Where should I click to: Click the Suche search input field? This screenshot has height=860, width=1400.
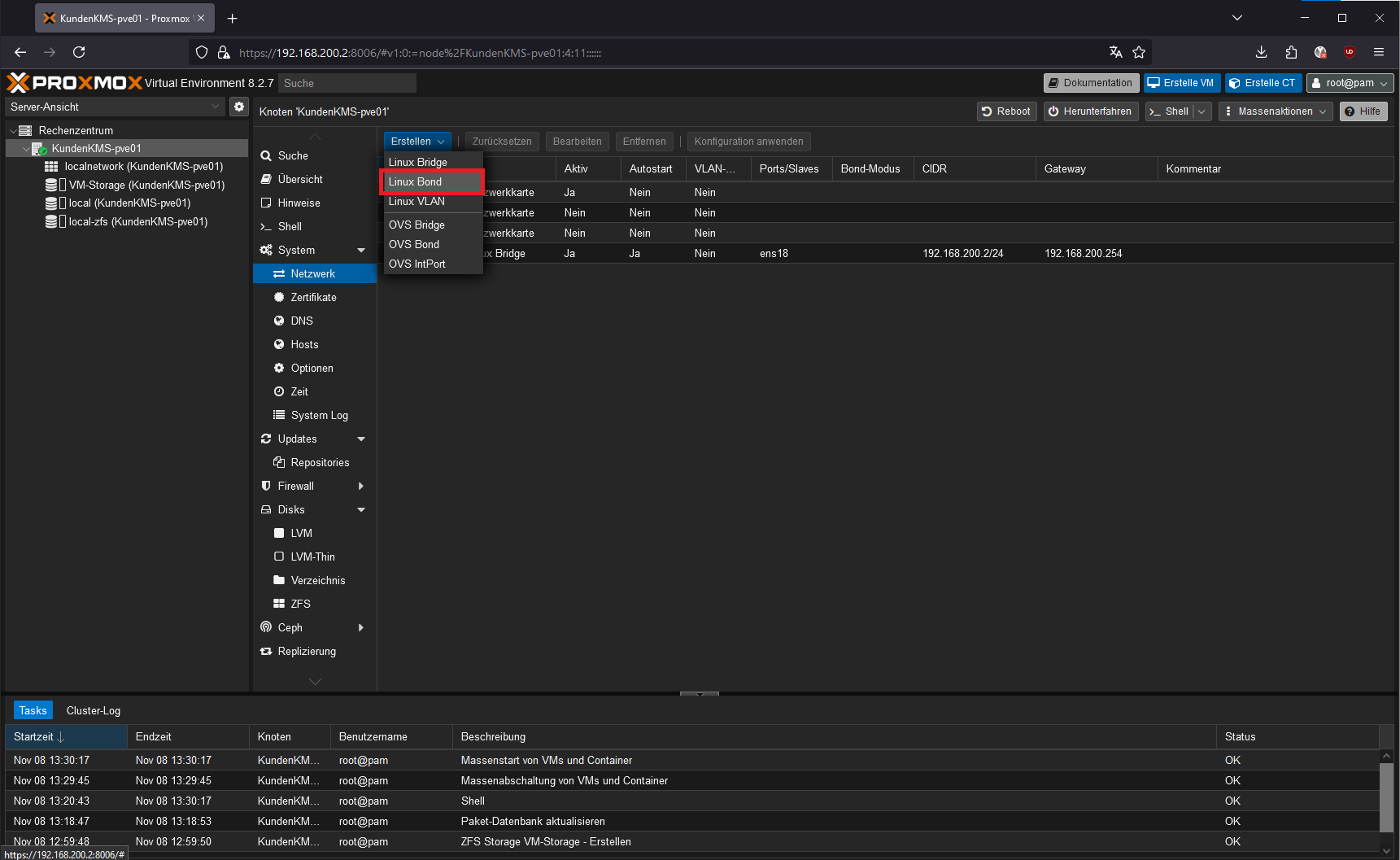347,83
